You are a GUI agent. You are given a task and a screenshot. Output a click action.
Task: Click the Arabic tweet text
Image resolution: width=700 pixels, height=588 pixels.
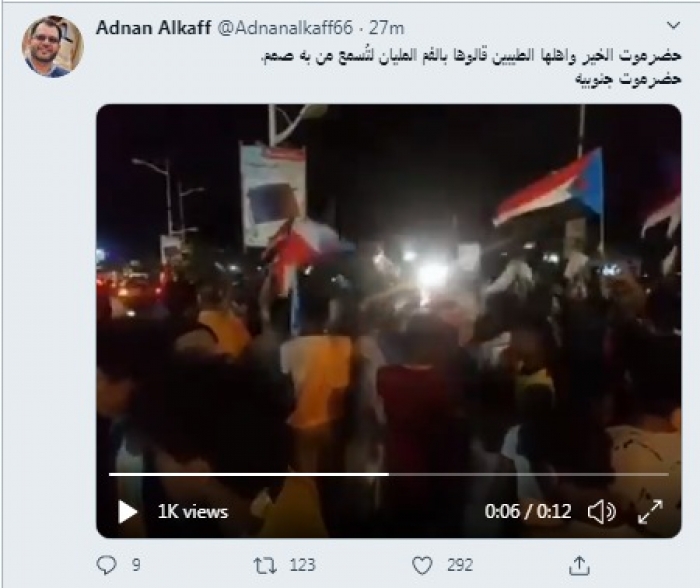pyautogui.click(x=471, y=67)
